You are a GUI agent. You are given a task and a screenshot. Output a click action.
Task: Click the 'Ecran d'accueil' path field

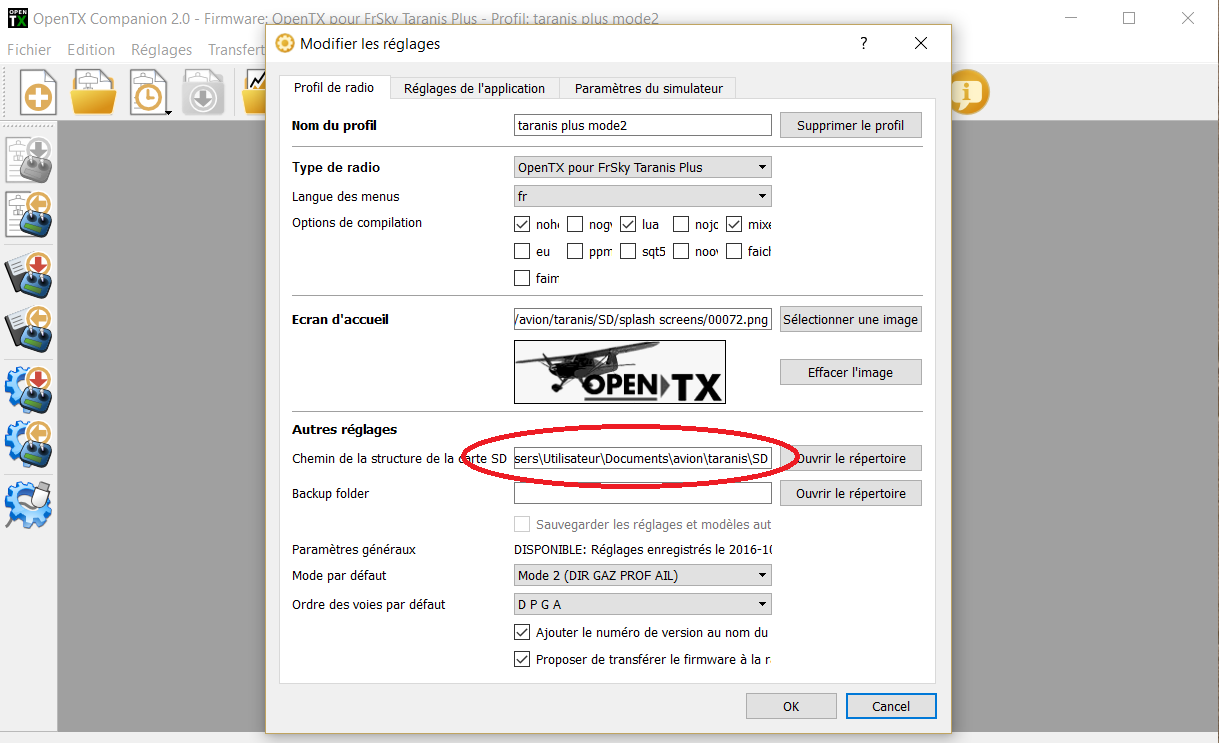642,319
